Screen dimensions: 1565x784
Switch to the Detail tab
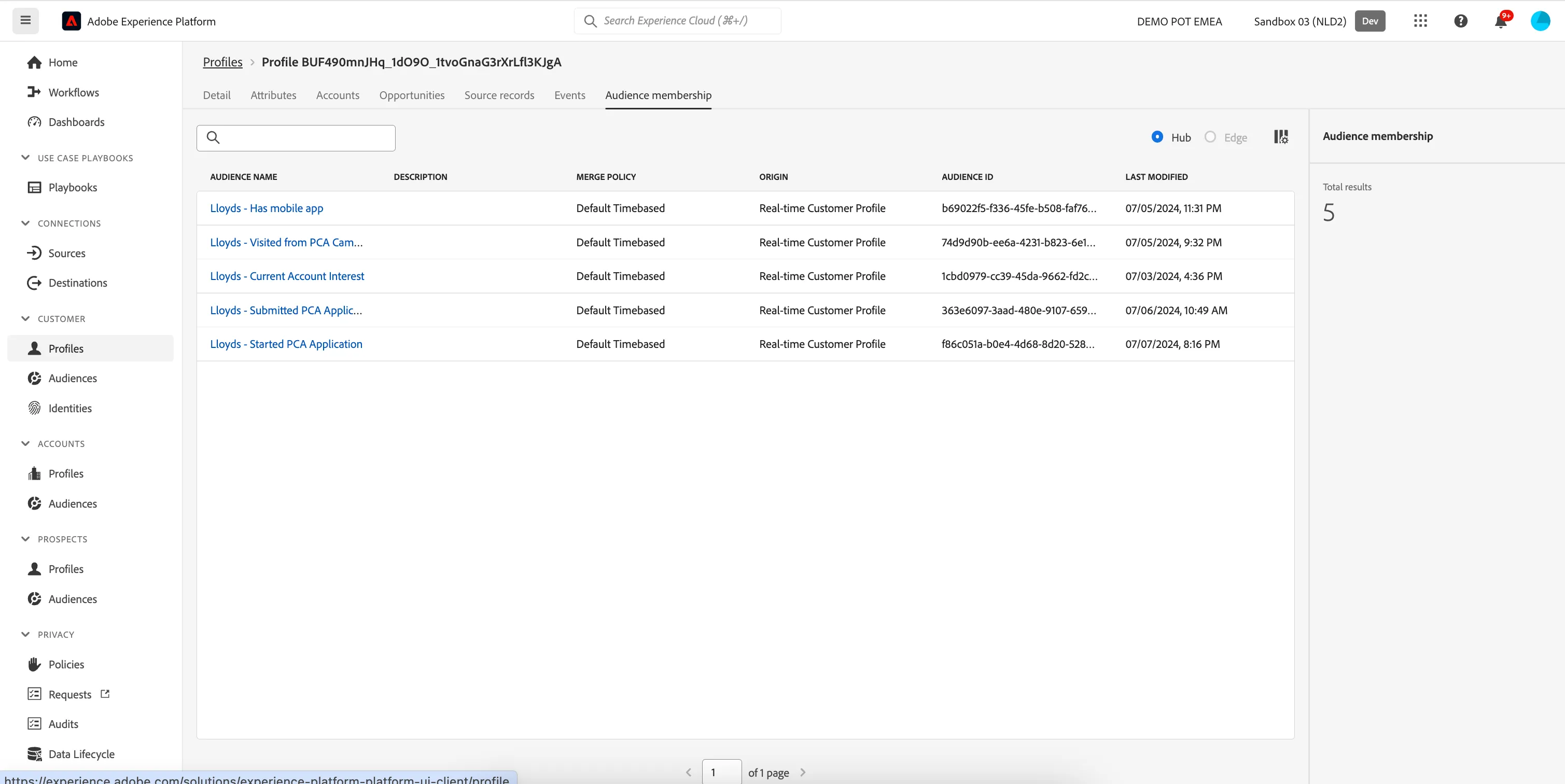pos(216,95)
